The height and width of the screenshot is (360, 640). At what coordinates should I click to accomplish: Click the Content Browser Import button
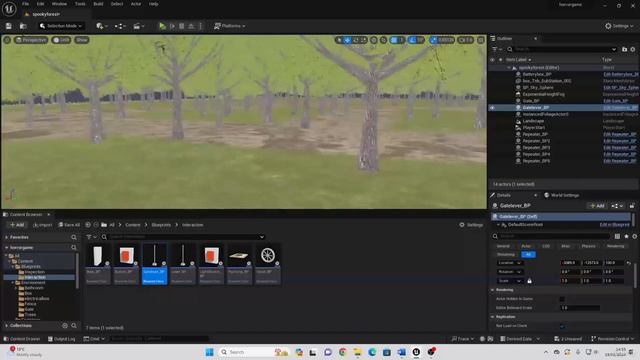(42, 225)
